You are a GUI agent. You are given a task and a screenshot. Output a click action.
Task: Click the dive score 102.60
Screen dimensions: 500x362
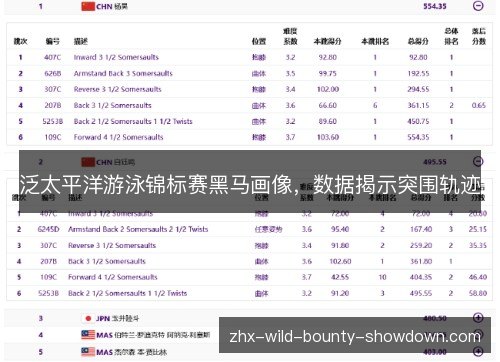340,261
